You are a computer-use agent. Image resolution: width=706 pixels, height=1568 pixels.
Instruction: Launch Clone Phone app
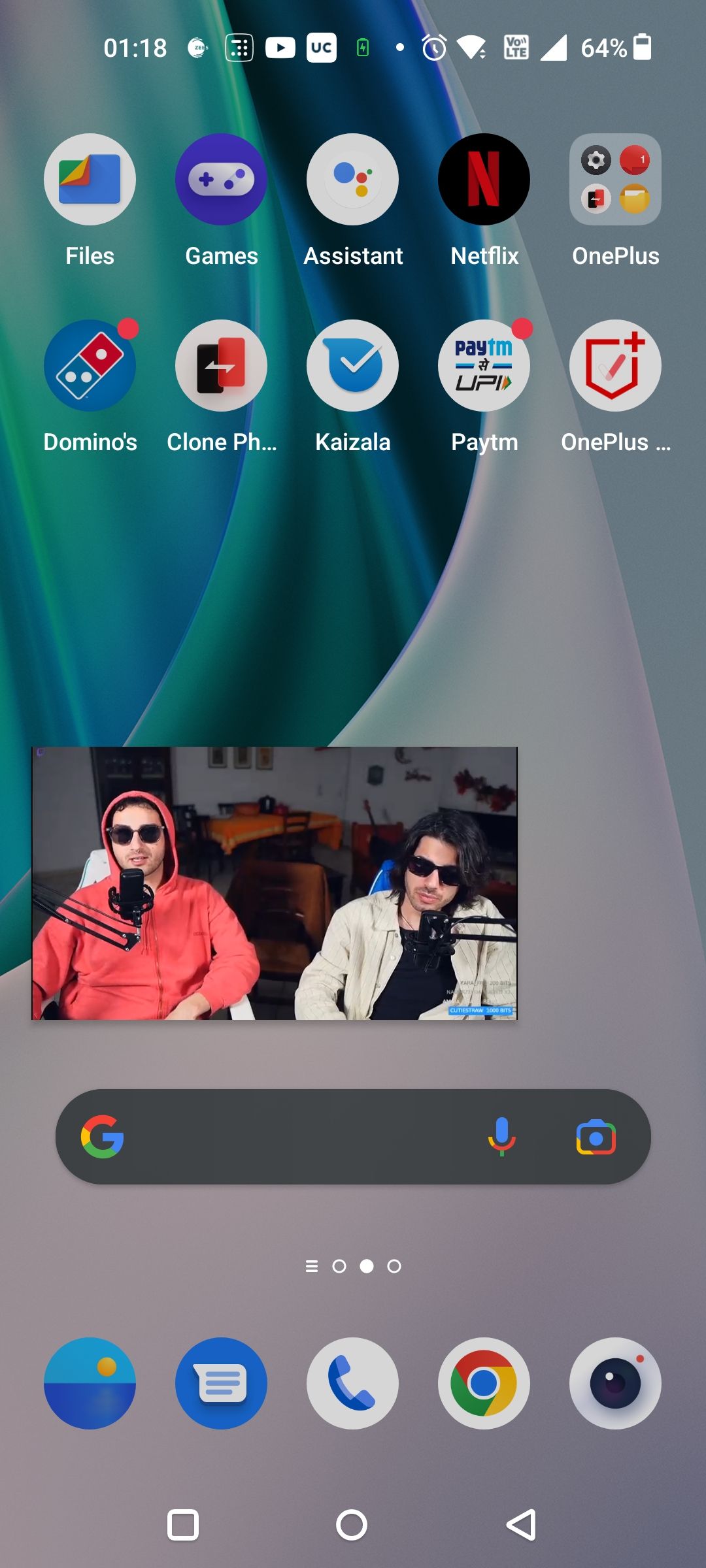221,365
